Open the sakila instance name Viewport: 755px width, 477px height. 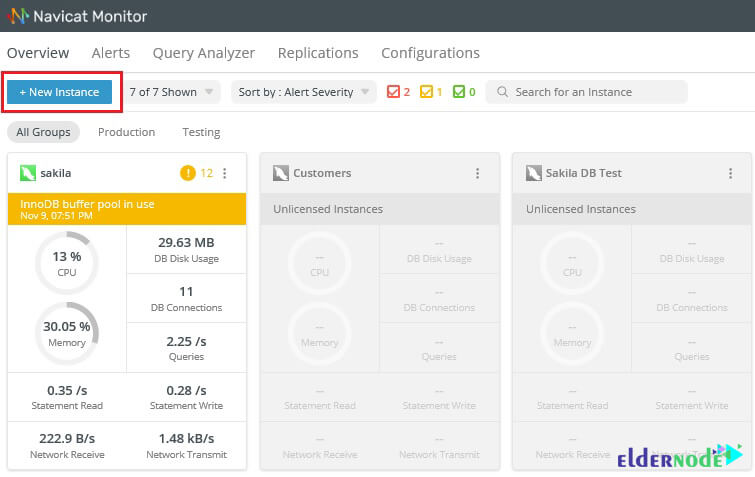coord(56,173)
